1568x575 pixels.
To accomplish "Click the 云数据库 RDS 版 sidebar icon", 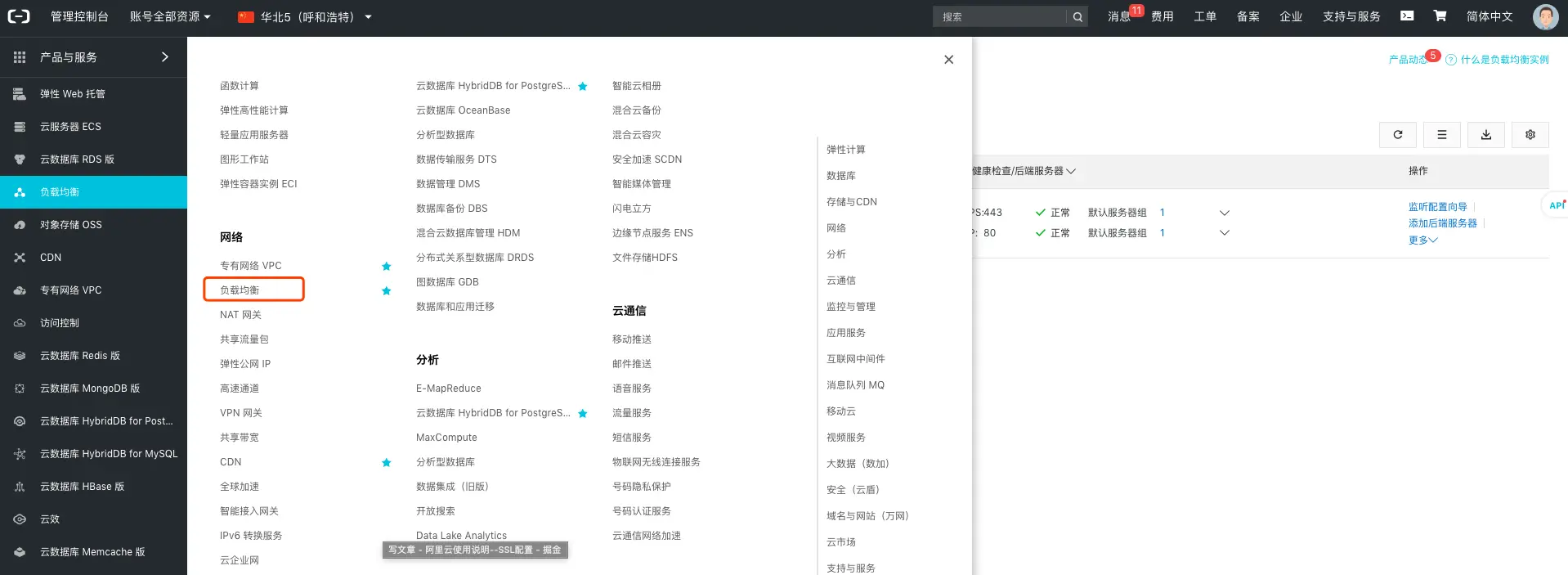I will coord(20,159).
